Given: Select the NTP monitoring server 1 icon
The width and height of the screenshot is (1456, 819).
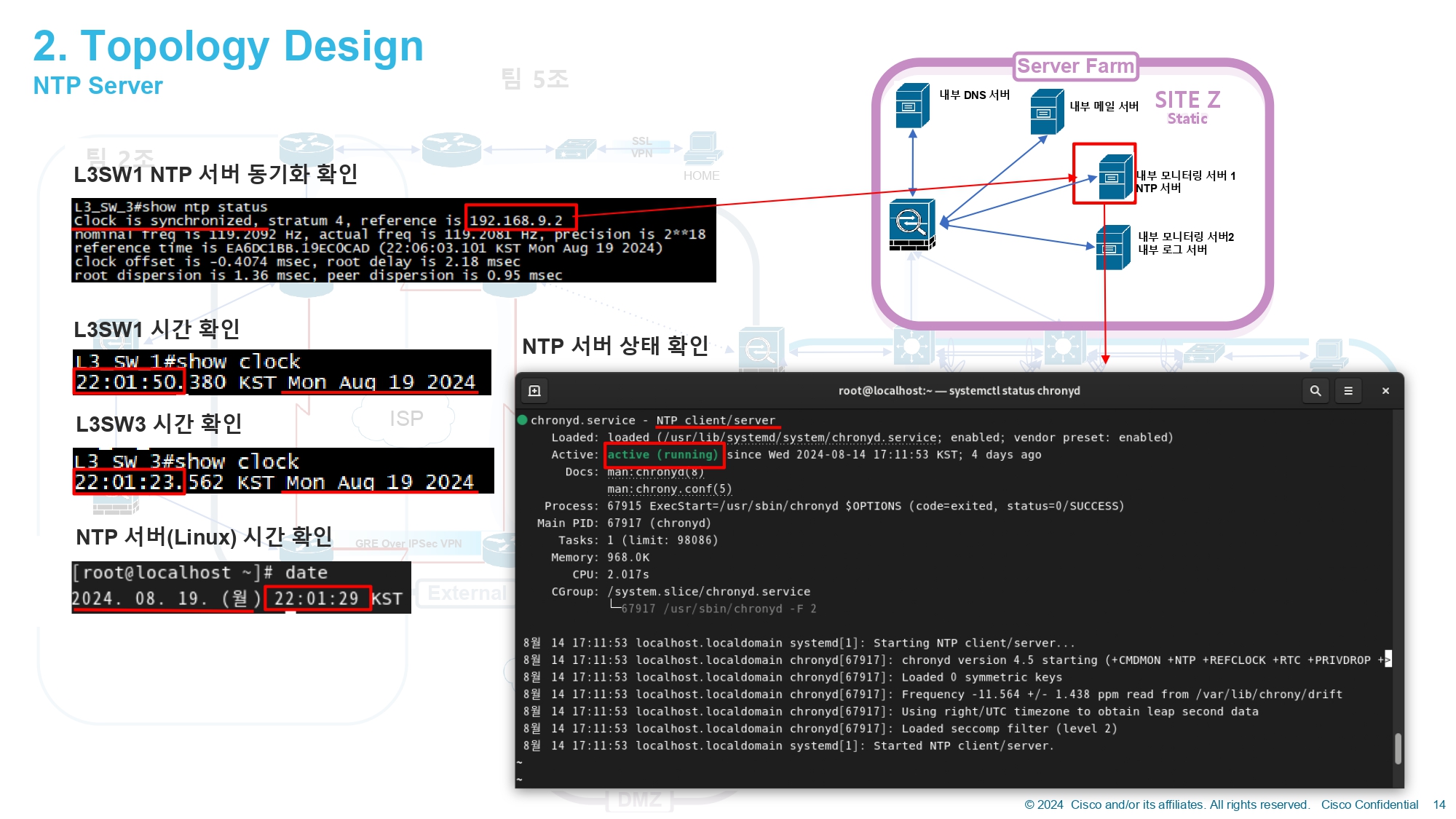Looking at the screenshot, I should click(x=1115, y=177).
